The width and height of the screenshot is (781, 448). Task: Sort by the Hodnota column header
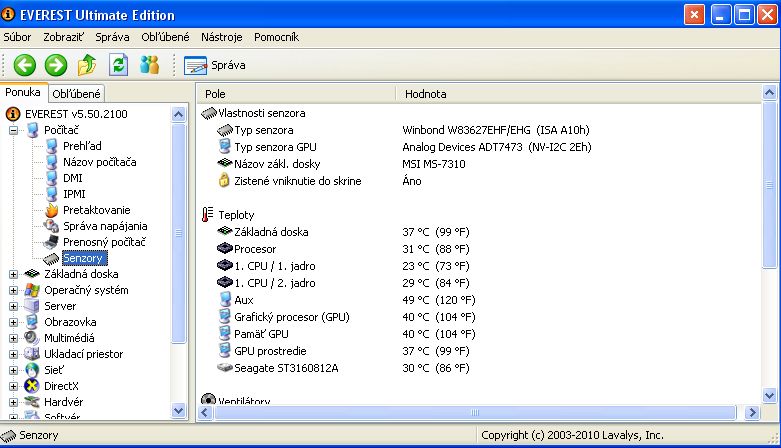point(579,94)
